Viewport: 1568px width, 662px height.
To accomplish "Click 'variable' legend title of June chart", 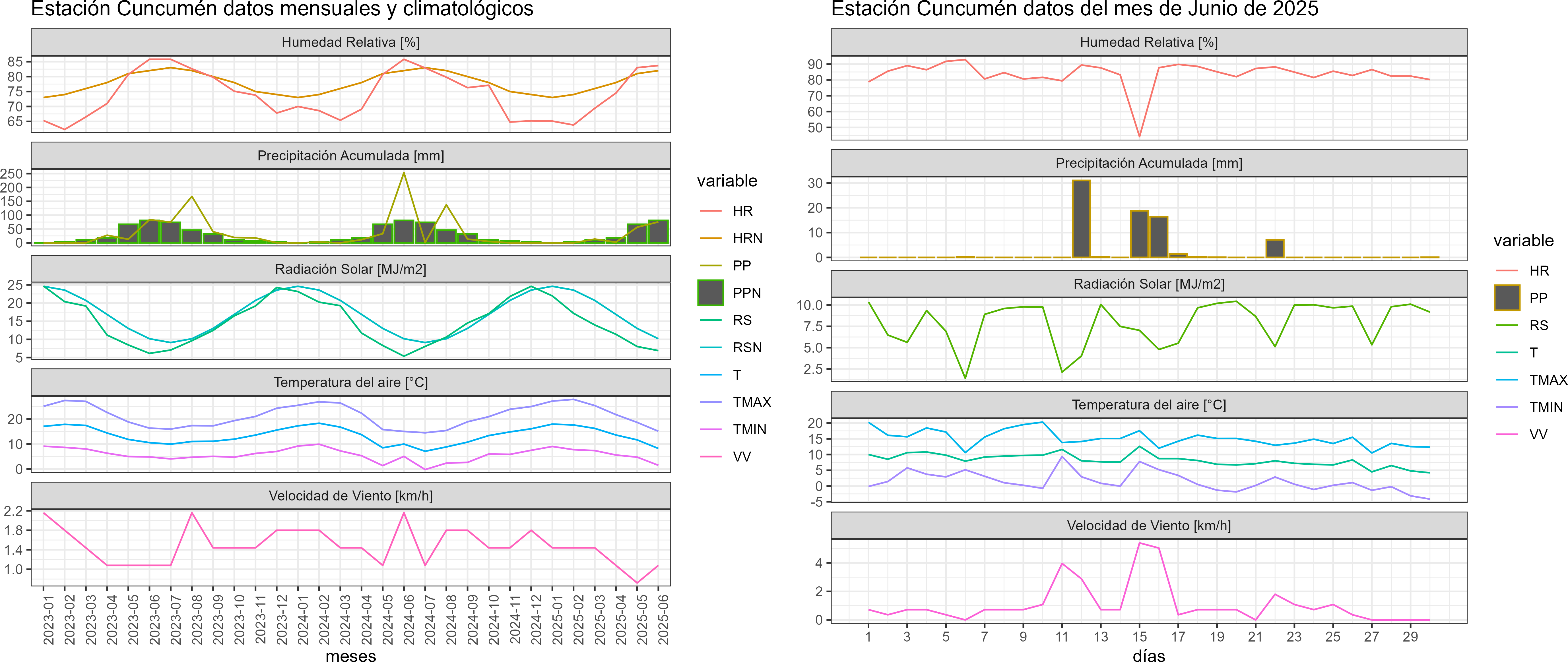I will 1523,240.
